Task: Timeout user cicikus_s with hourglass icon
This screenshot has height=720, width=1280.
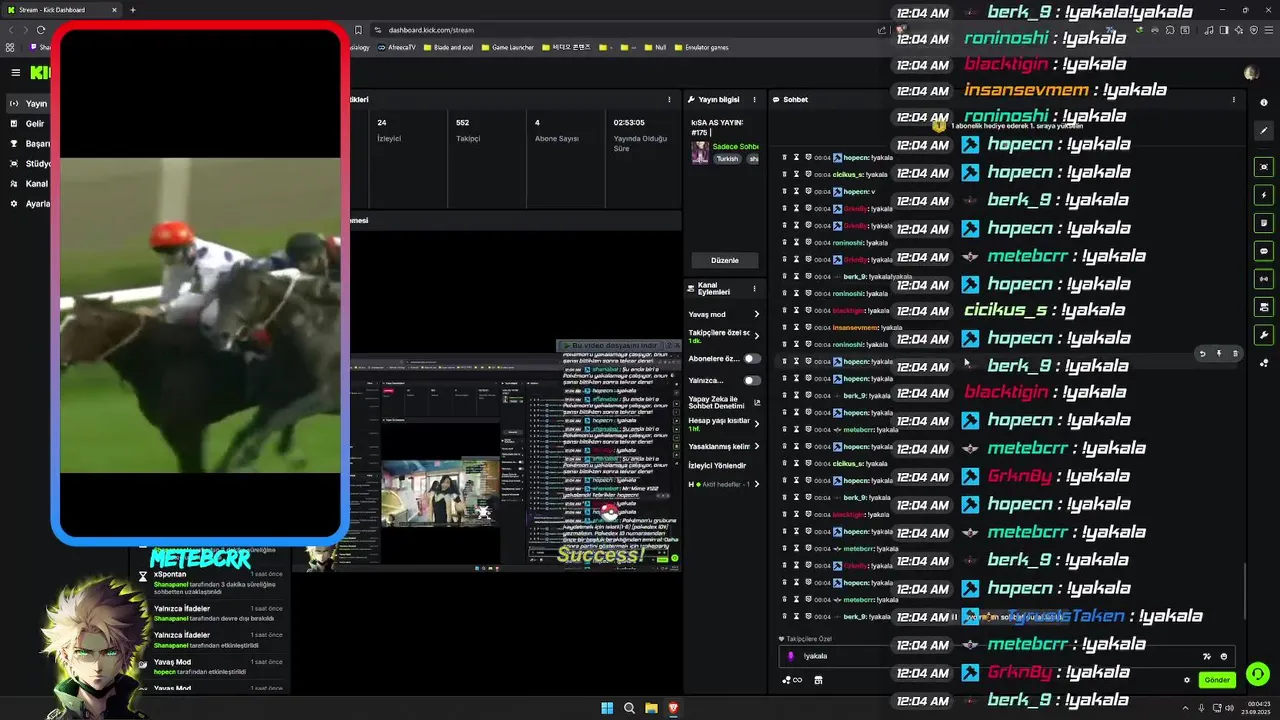Action: (x=796, y=175)
